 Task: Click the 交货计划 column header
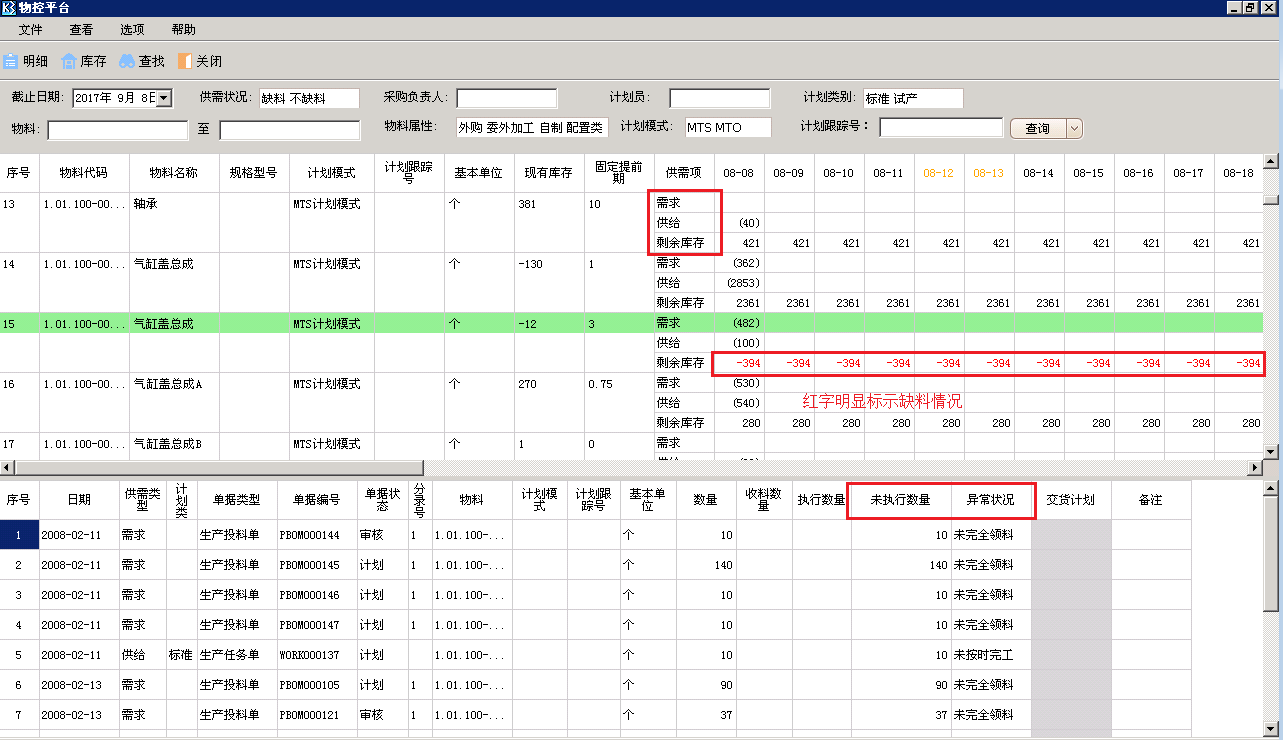(x=1071, y=499)
